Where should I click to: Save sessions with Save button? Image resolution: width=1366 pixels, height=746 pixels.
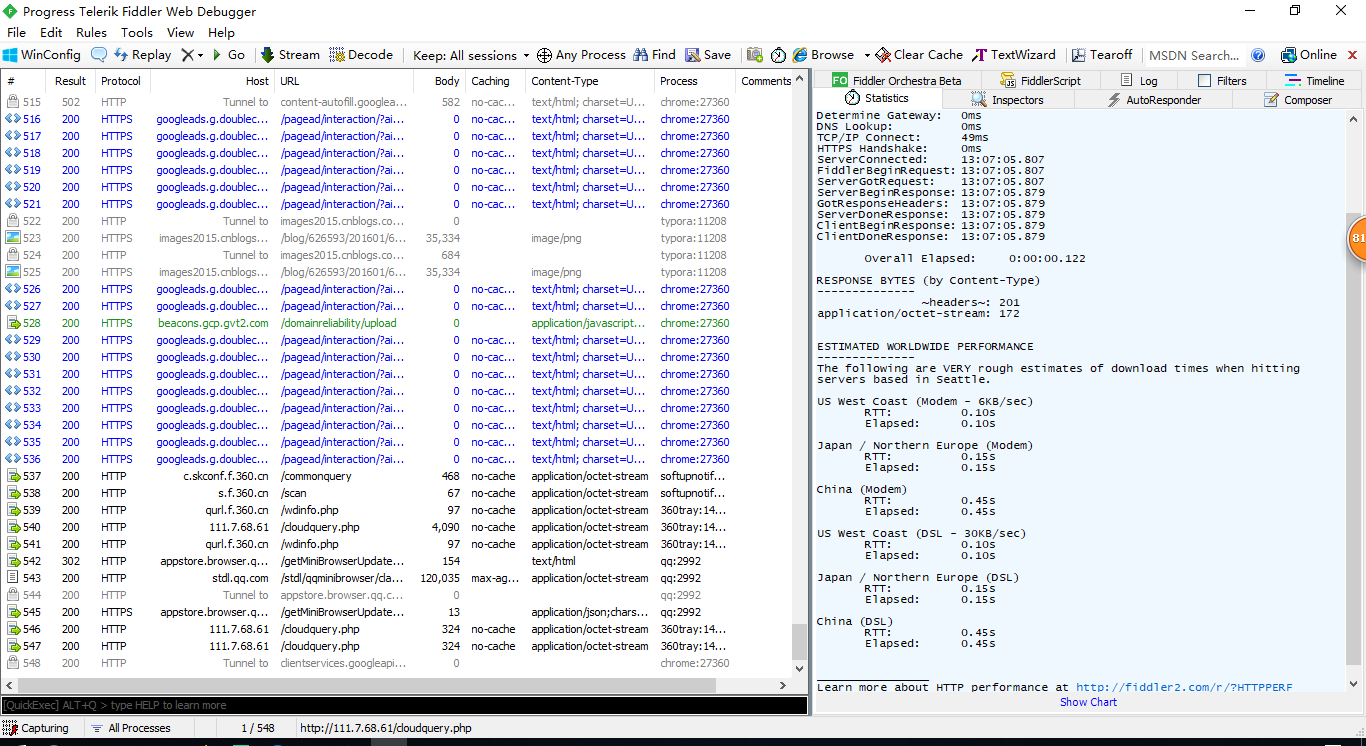[708, 55]
